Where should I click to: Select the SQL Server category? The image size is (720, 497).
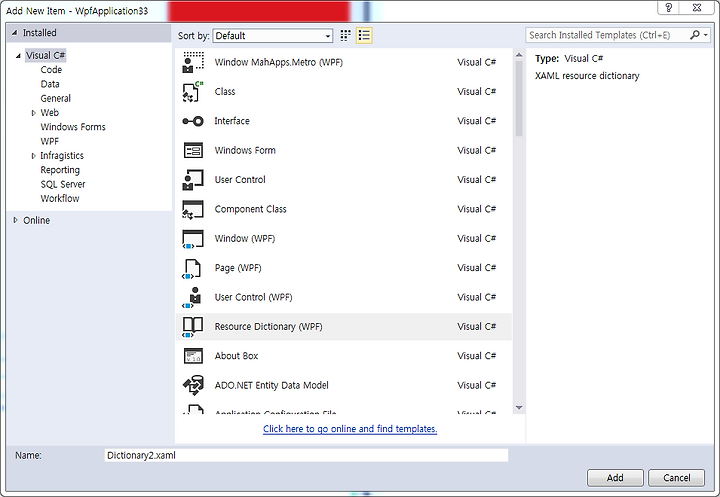pyautogui.click(x=63, y=184)
